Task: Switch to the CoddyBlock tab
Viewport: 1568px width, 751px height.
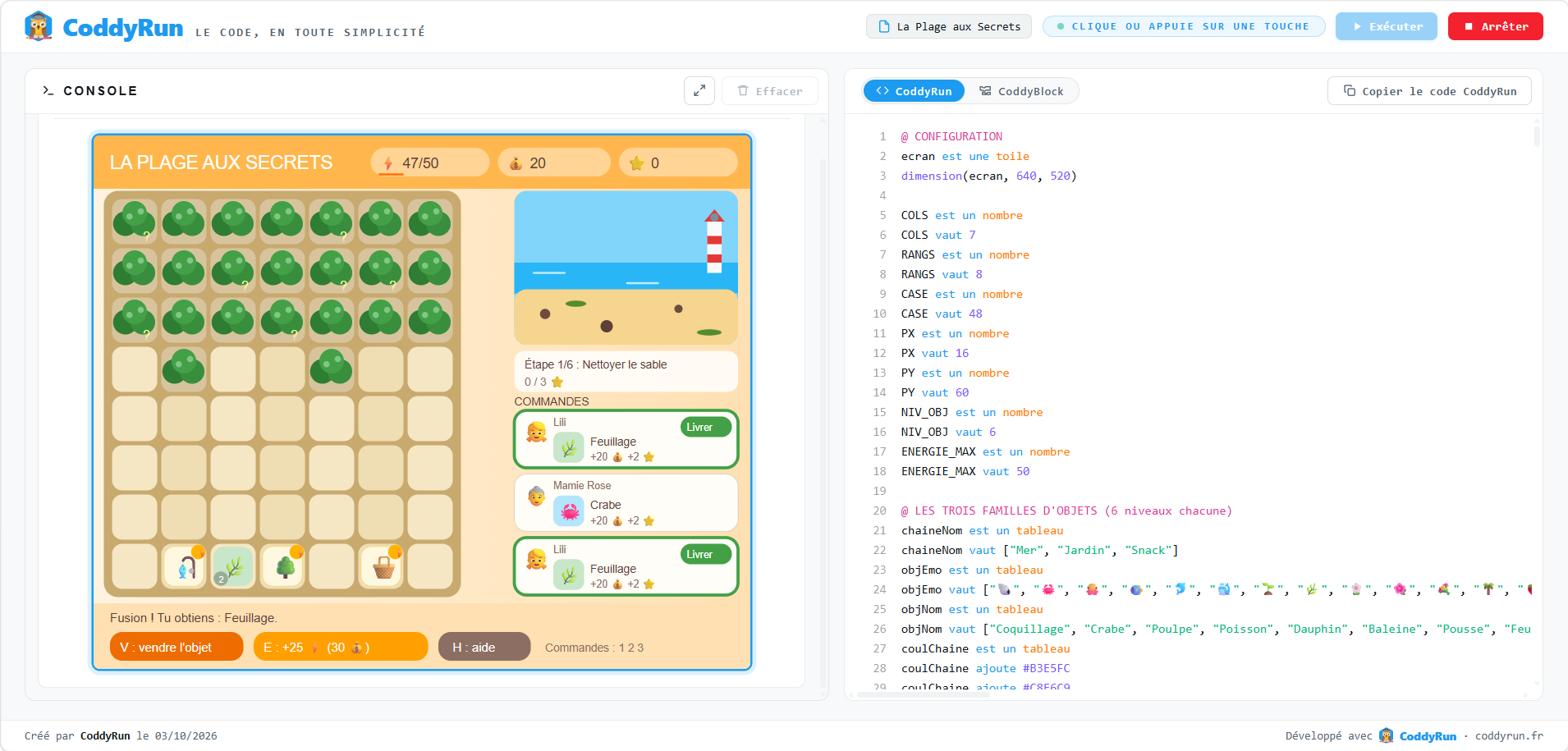Action: click(1021, 91)
